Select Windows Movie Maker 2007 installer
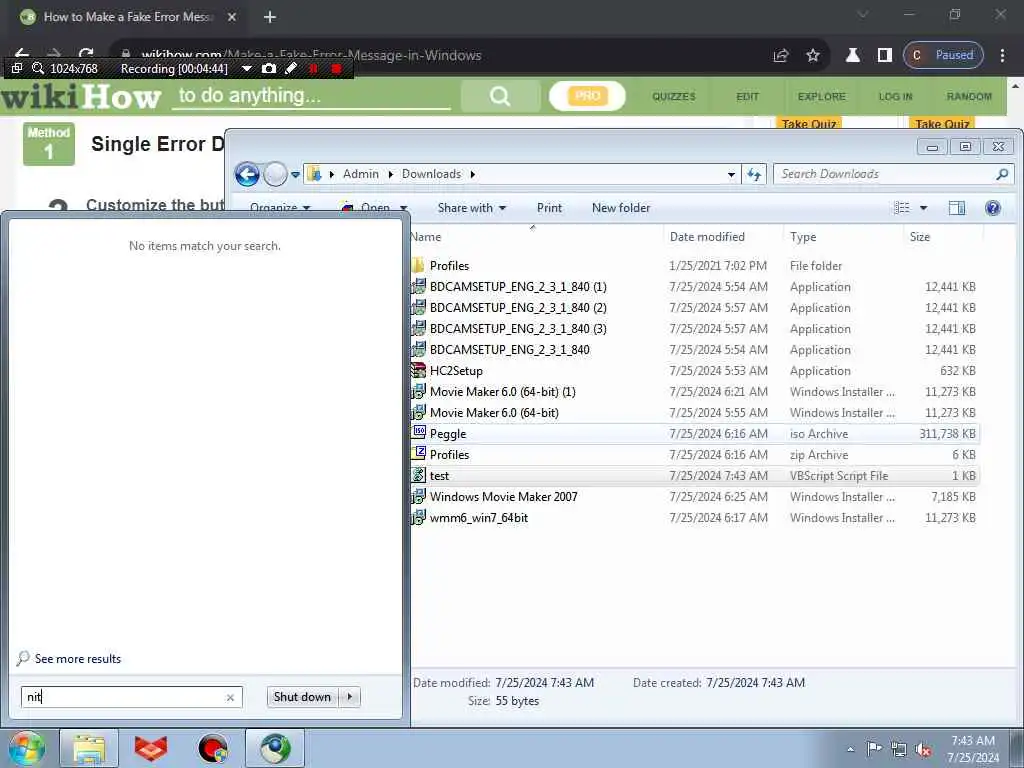 pos(504,496)
